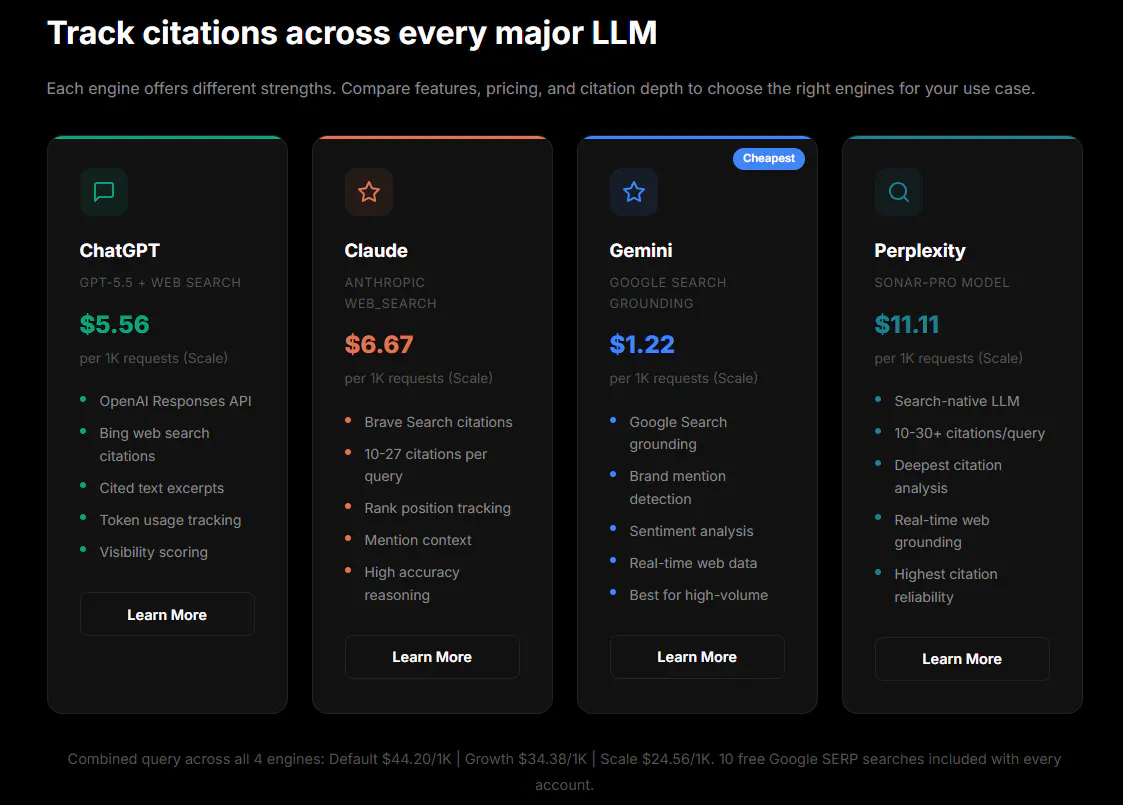1123x805 pixels.
Task: Click 'GPT-5.5 + WEB SEARCH' subtitle
Action: pos(160,283)
